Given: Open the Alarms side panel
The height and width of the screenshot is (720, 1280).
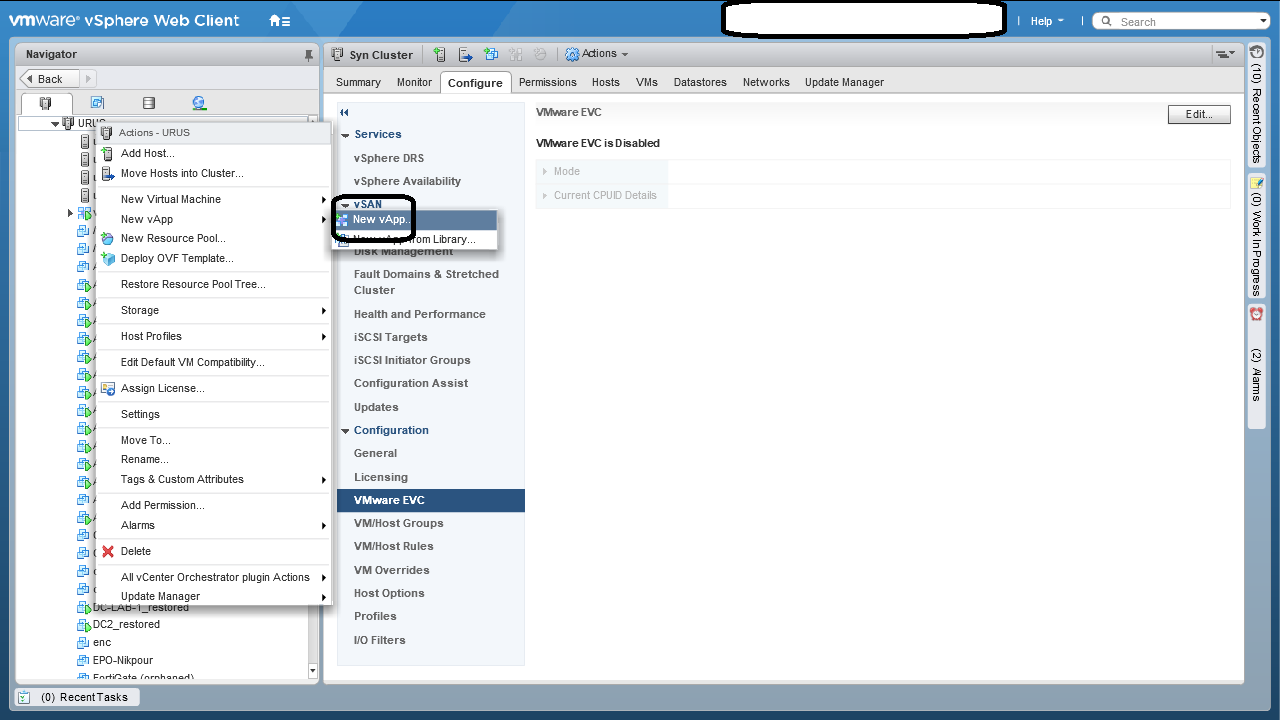Looking at the screenshot, I should [1257, 360].
